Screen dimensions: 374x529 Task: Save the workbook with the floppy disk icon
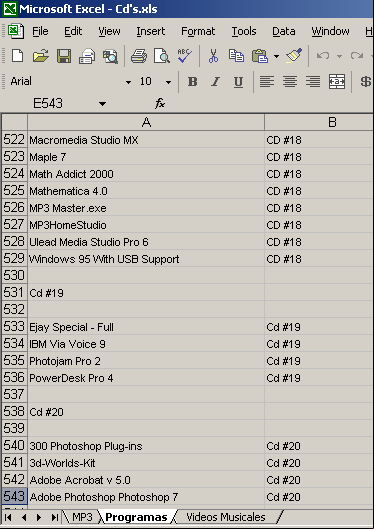(x=64, y=55)
